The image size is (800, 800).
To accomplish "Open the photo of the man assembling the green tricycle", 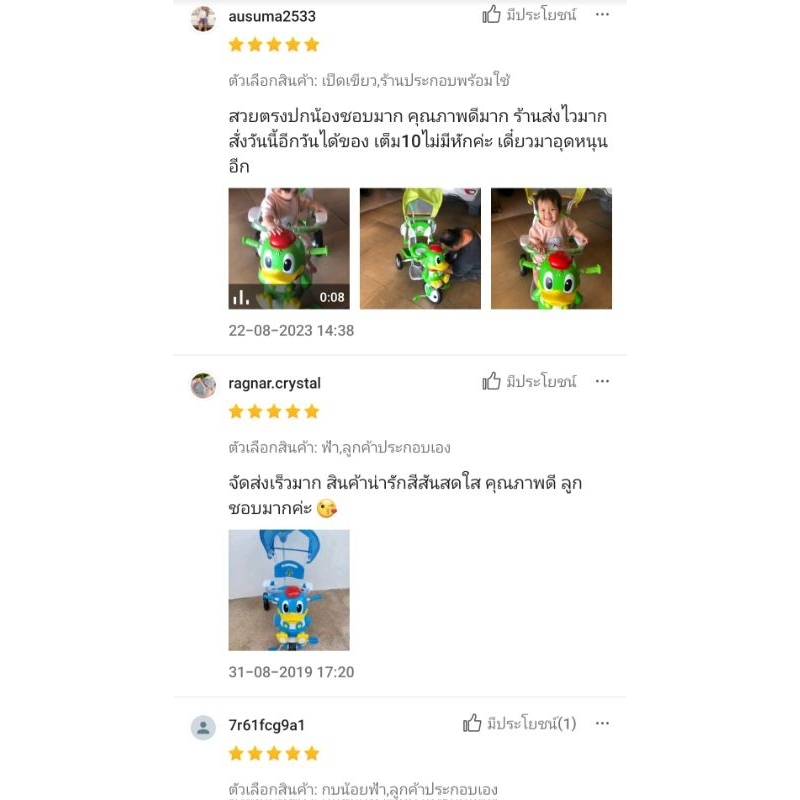I will pyautogui.click(x=420, y=248).
